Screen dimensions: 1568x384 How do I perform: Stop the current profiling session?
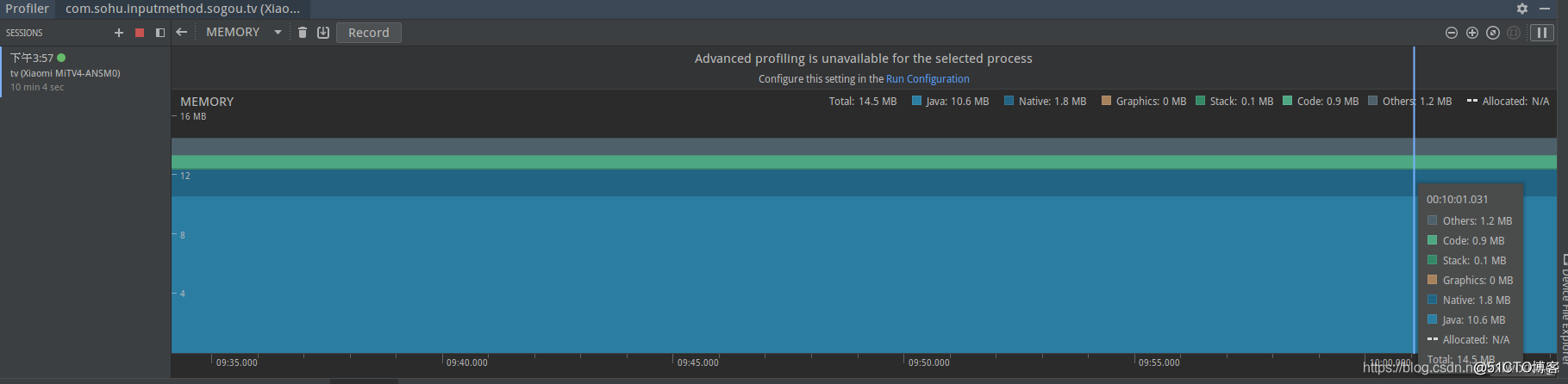pyautogui.click(x=140, y=33)
